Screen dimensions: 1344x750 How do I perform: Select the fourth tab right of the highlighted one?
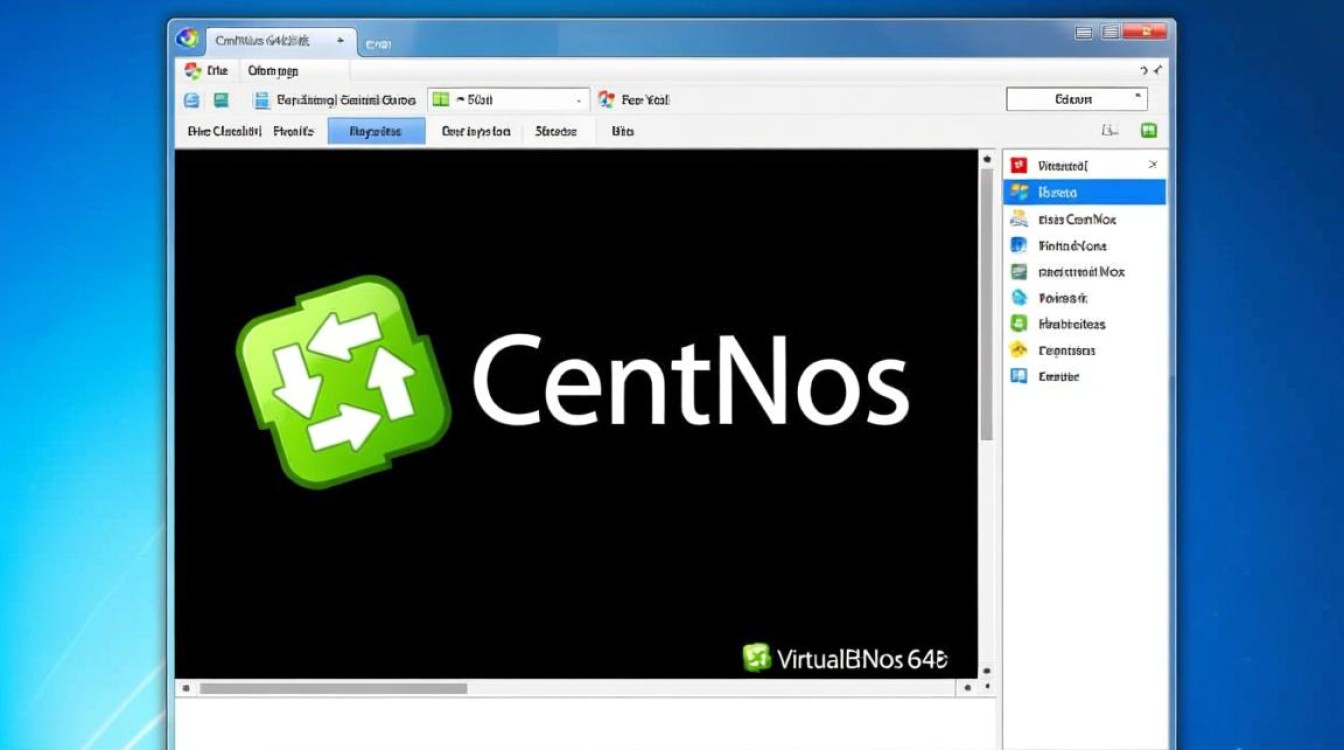476,131
